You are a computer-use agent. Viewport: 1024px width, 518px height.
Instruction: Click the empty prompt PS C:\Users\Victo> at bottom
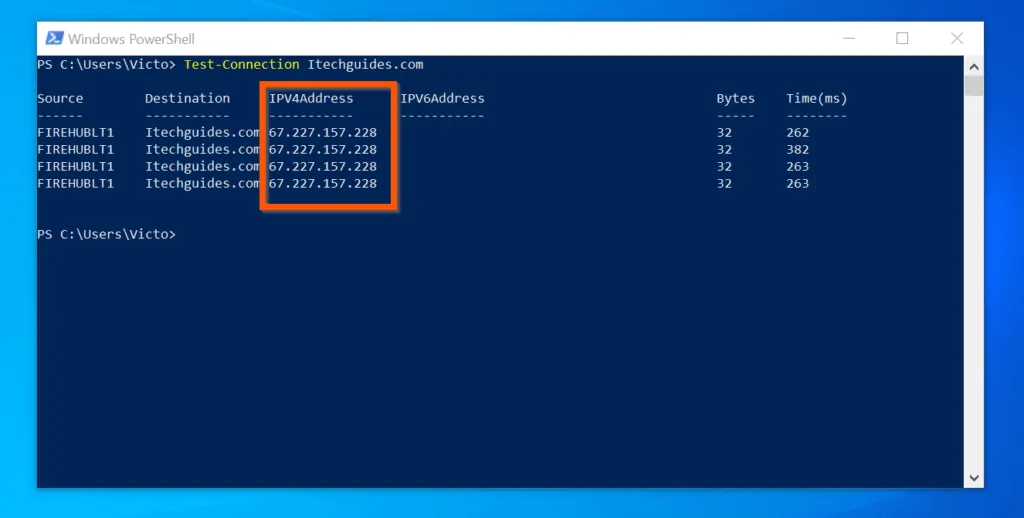pyautogui.click(x=106, y=234)
